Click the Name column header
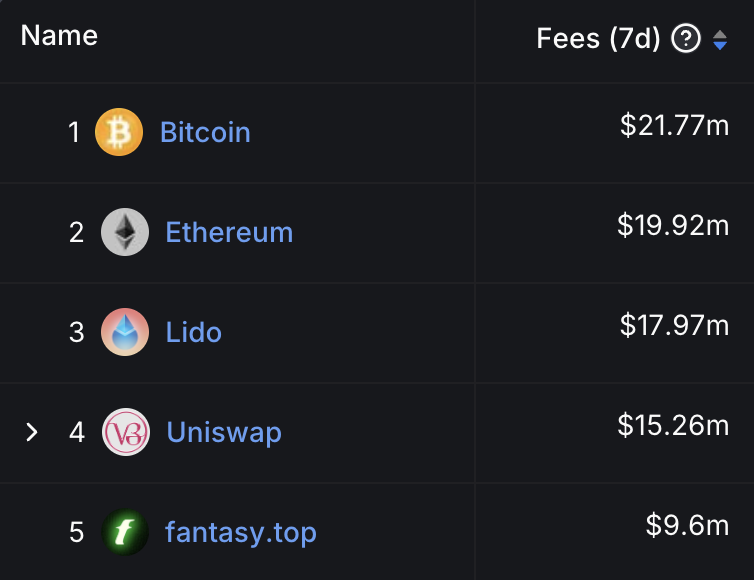This screenshot has height=580, width=754. point(59,36)
